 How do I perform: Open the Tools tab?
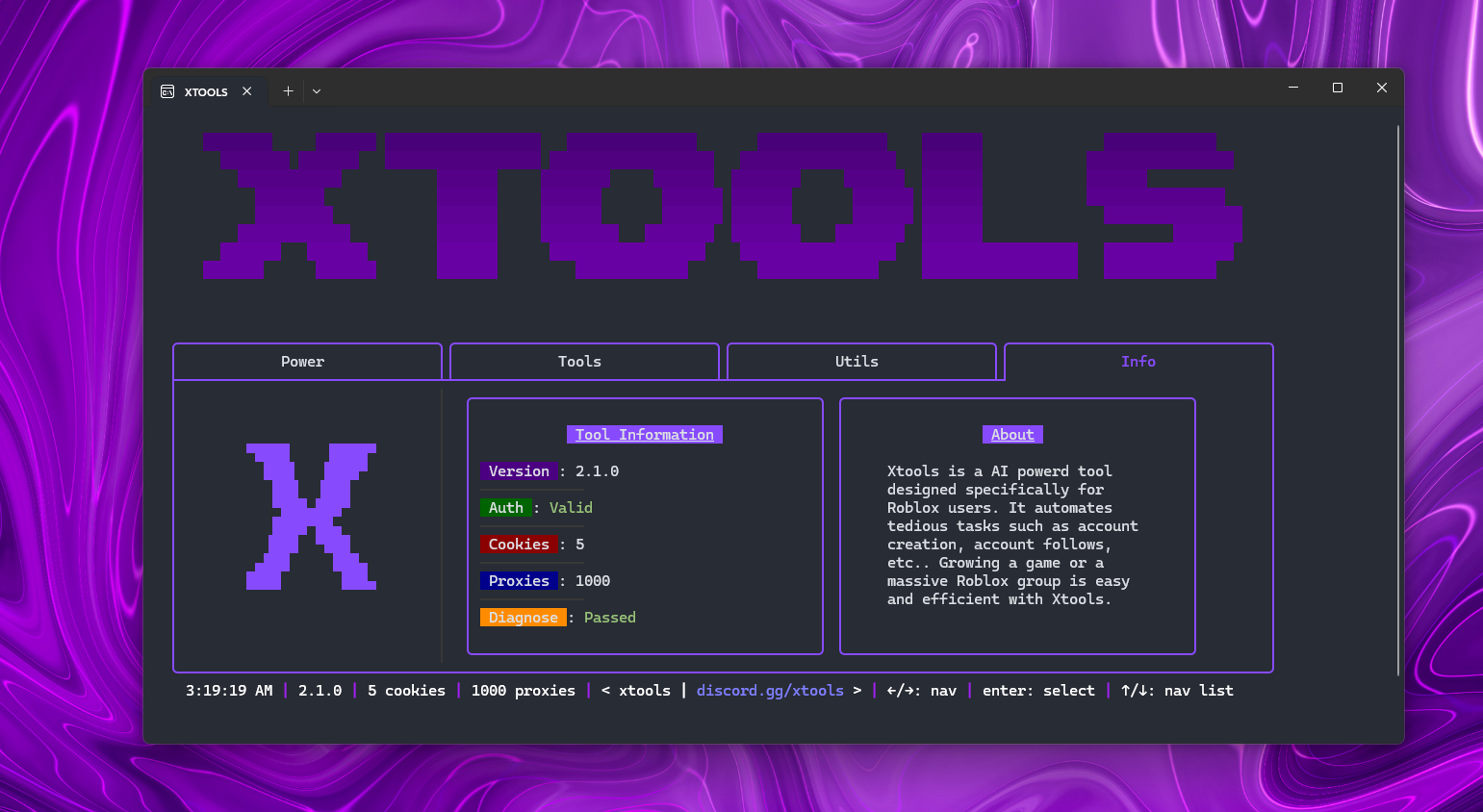(584, 362)
